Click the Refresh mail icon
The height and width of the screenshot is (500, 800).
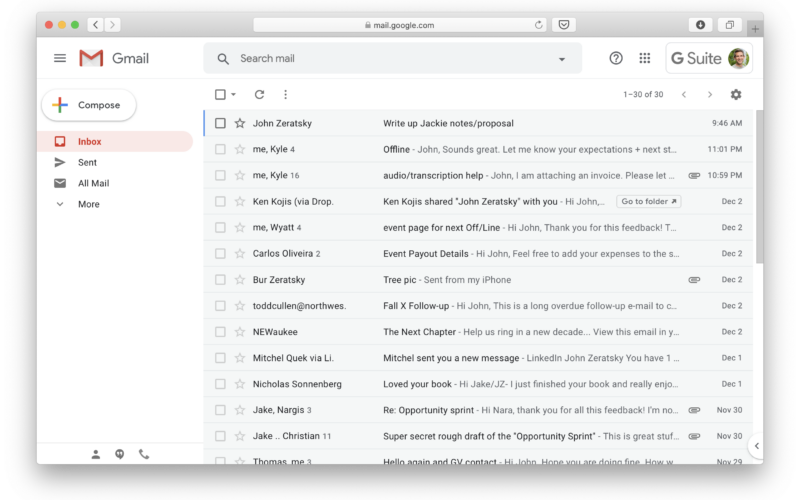click(259, 95)
